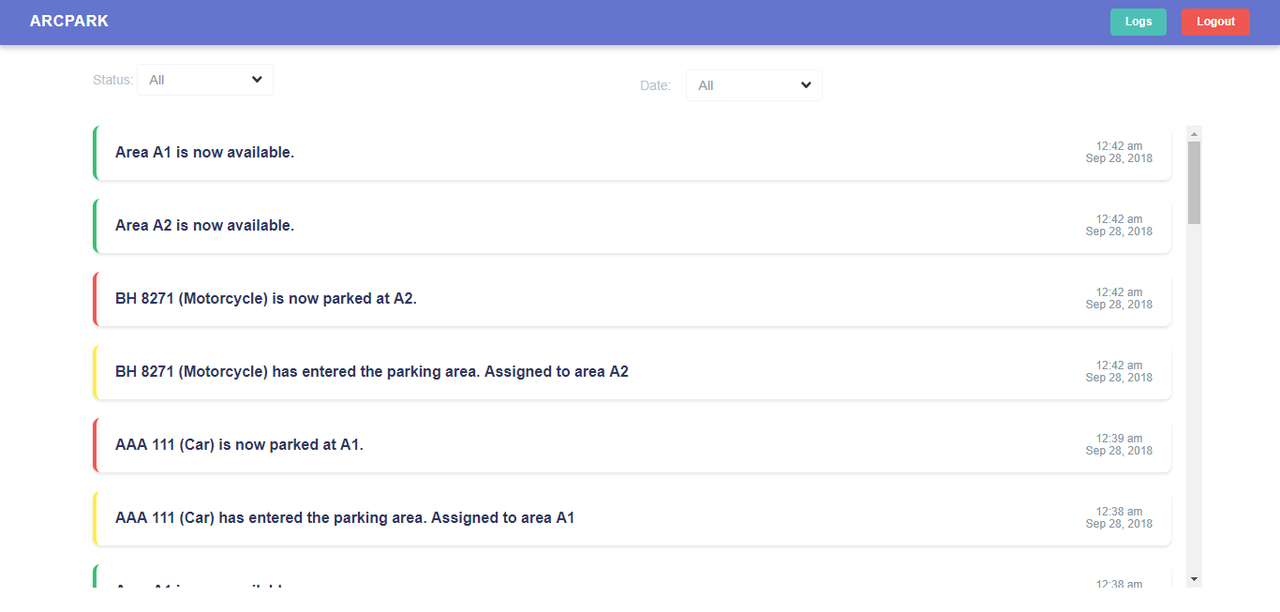This screenshot has width=1280, height=612.
Task: Select 'AAA 111 (Car) is now parked at A1.'
Action: click(x=632, y=445)
